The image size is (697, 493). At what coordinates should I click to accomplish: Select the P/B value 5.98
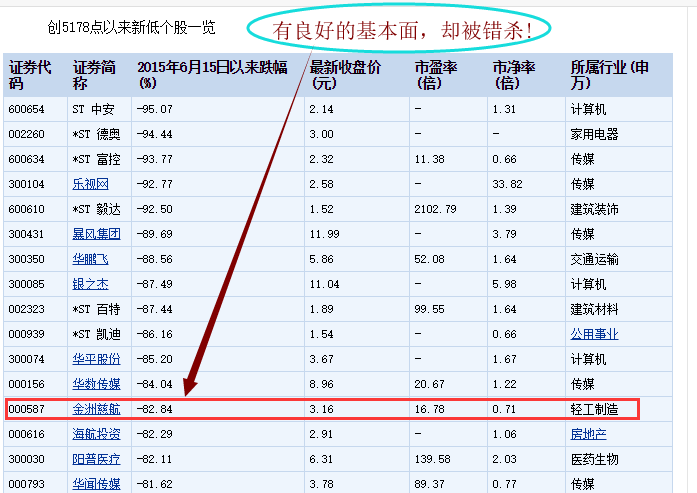click(504, 284)
